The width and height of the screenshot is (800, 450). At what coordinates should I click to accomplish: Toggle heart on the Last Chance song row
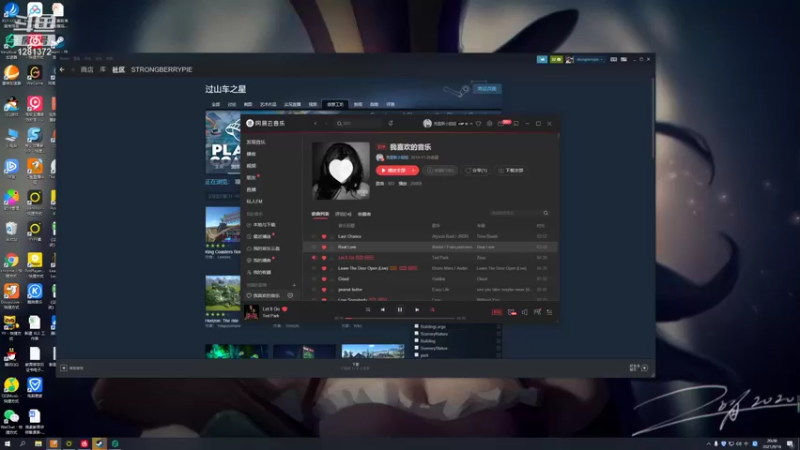[323, 236]
